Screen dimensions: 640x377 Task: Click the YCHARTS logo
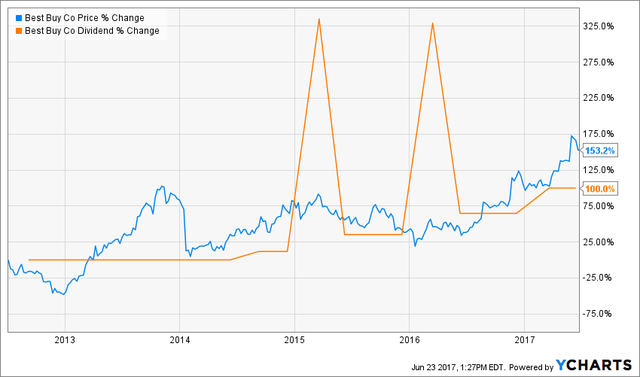594,365
